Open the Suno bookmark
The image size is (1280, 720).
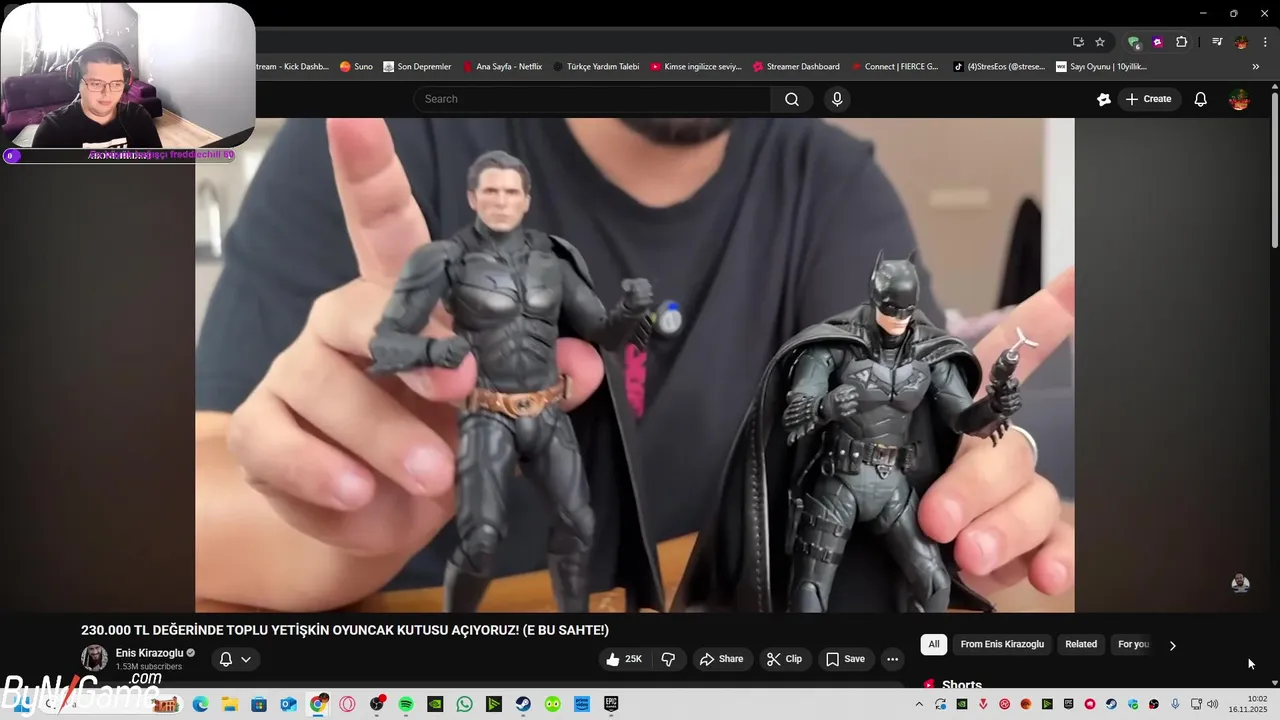pyautogui.click(x=356, y=67)
